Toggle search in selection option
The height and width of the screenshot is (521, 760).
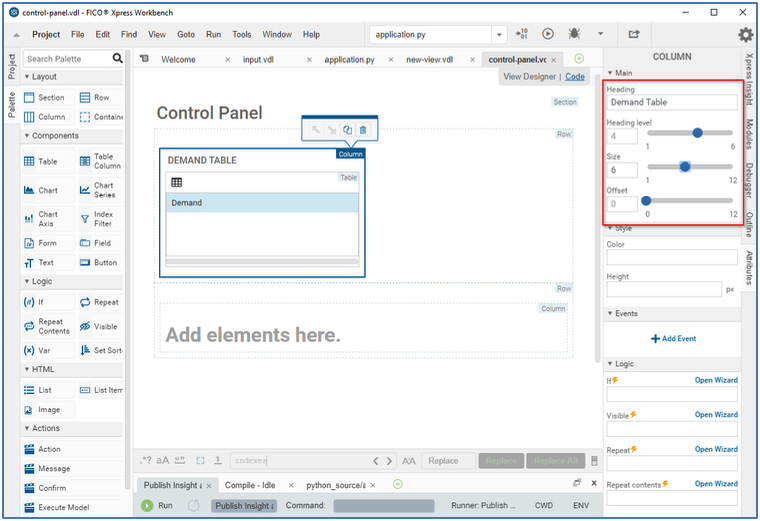(x=200, y=460)
